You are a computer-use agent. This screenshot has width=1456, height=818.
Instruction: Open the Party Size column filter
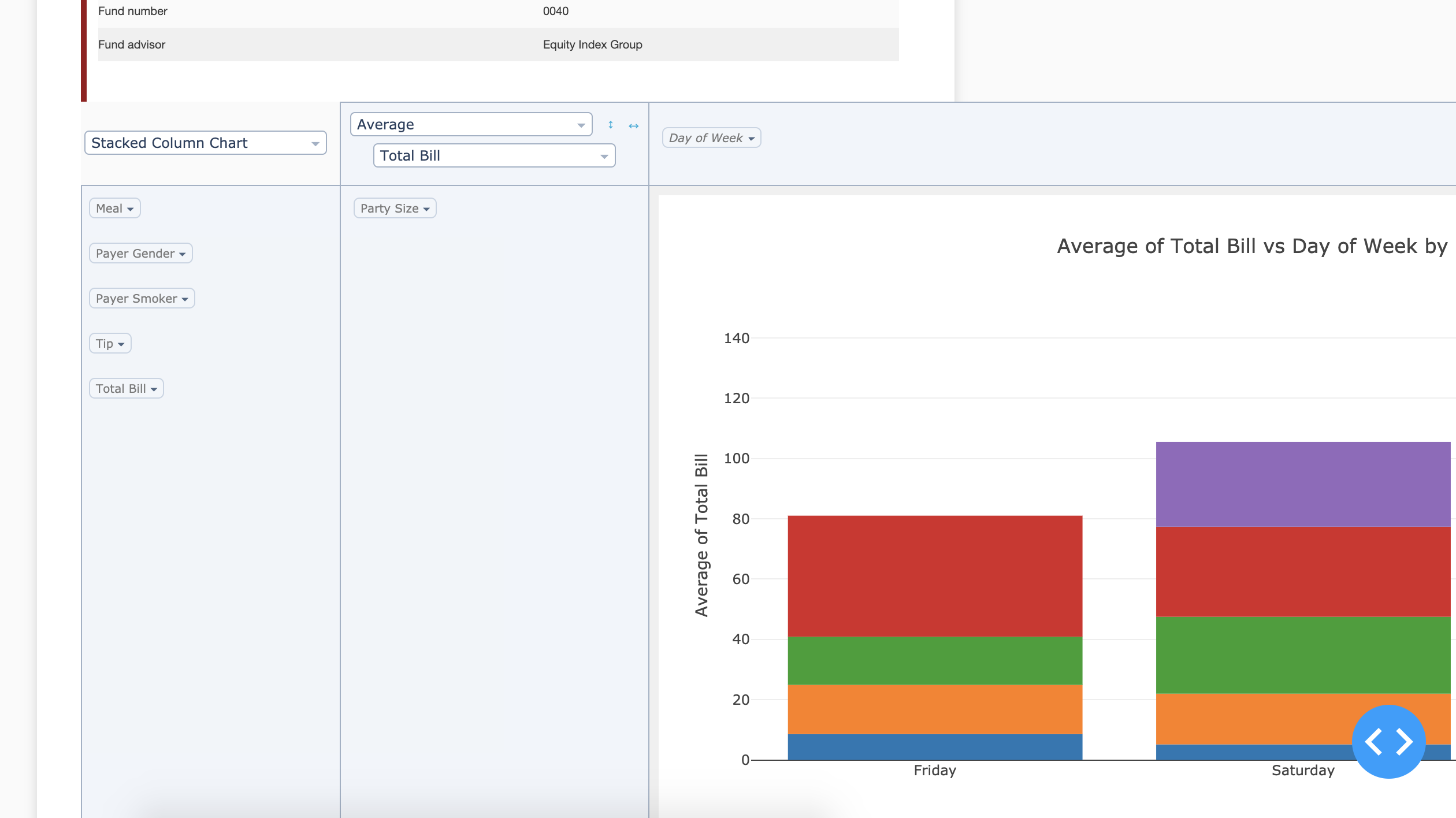395,208
